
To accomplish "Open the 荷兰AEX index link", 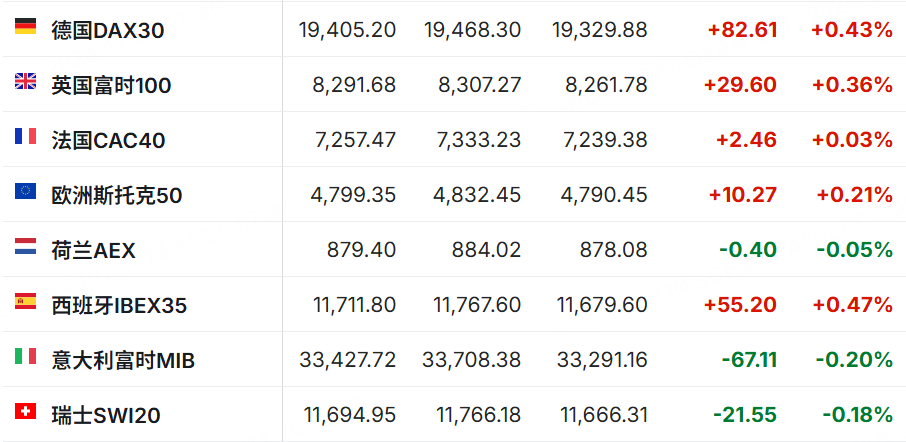I will coord(93,251).
